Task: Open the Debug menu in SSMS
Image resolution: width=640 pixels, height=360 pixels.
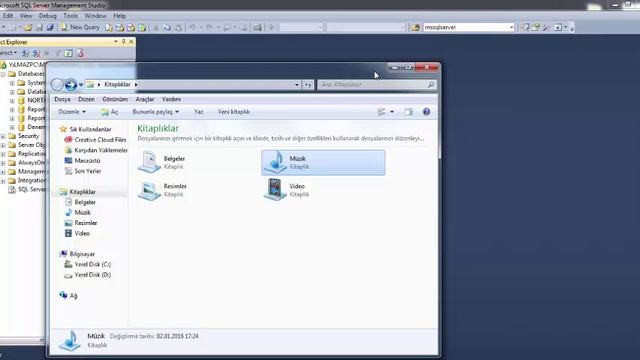Action: click(47, 16)
